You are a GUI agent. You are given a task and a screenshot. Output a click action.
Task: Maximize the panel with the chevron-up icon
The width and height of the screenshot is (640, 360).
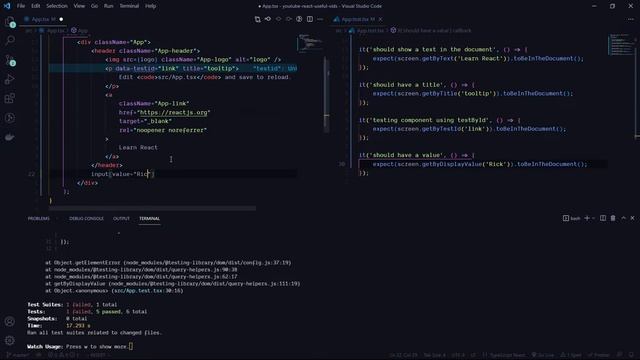pyautogui.click(x=623, y=218)
